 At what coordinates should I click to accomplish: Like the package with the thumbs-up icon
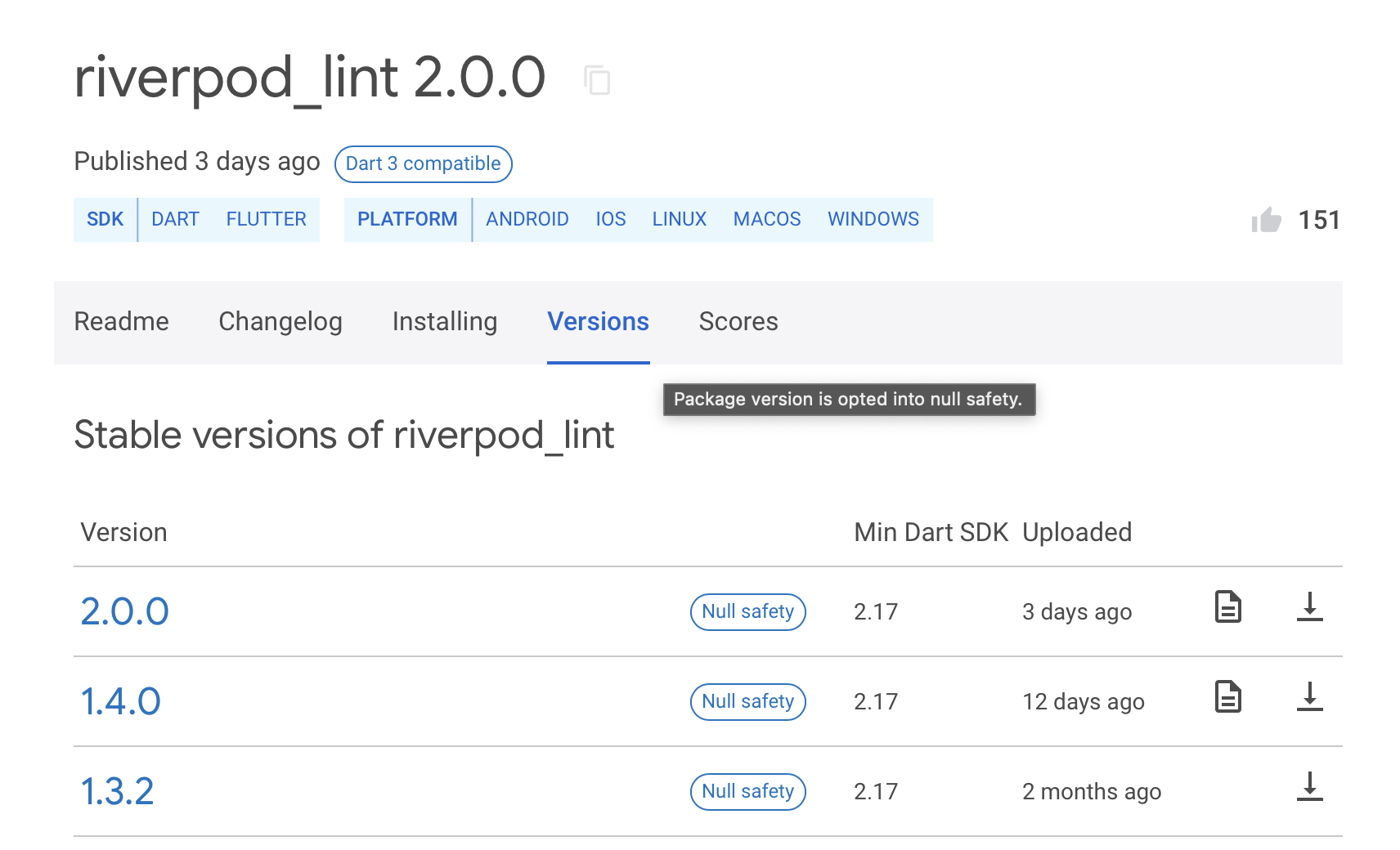coord(1266,219)
